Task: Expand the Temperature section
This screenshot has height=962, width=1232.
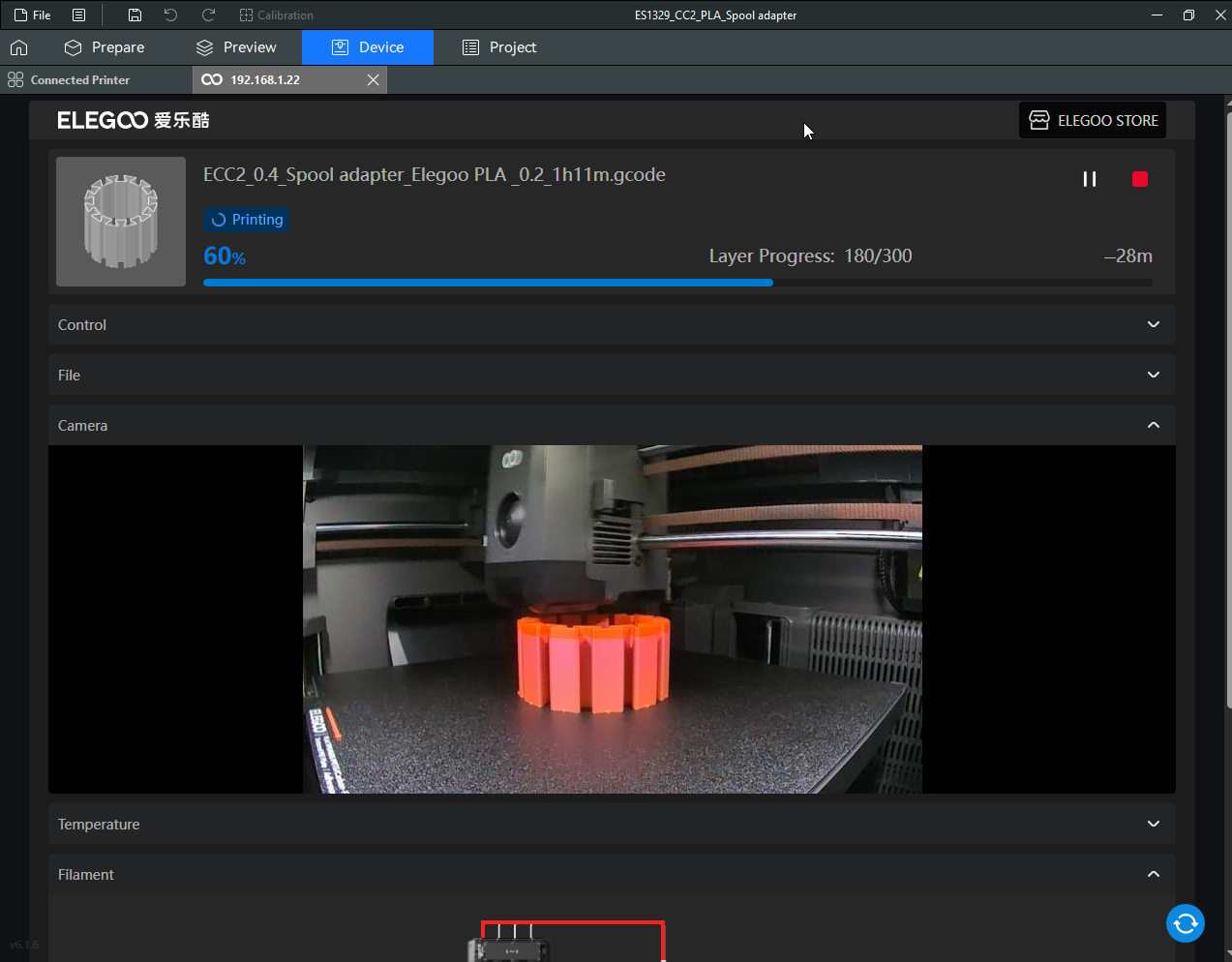Action: tap(1153, 825)
